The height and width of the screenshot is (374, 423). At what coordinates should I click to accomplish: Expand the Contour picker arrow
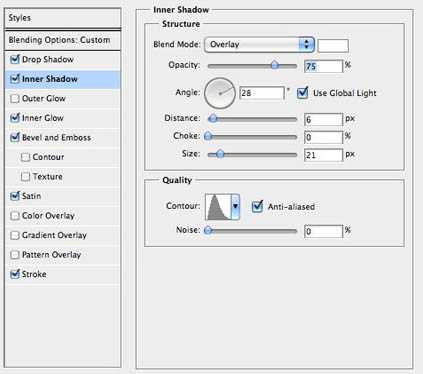point(236,207)
